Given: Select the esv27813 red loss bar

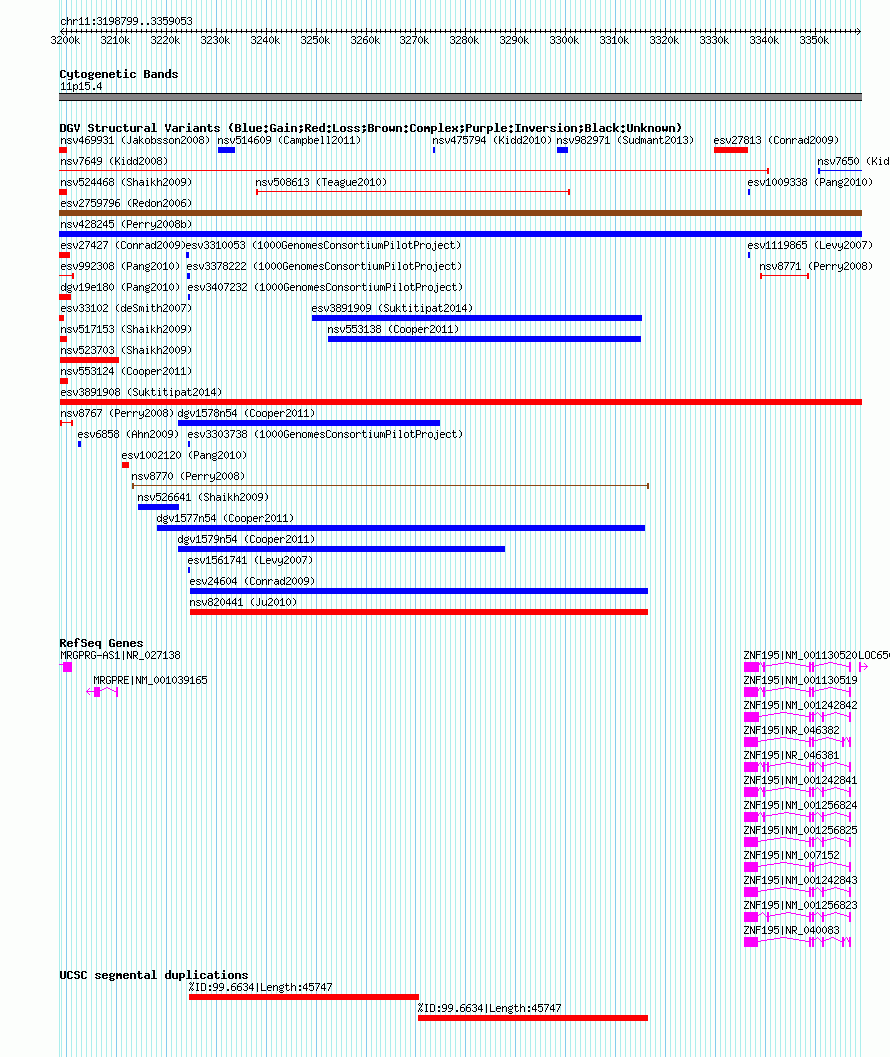Looking at the screenshot, I should [x=731, y=150].
